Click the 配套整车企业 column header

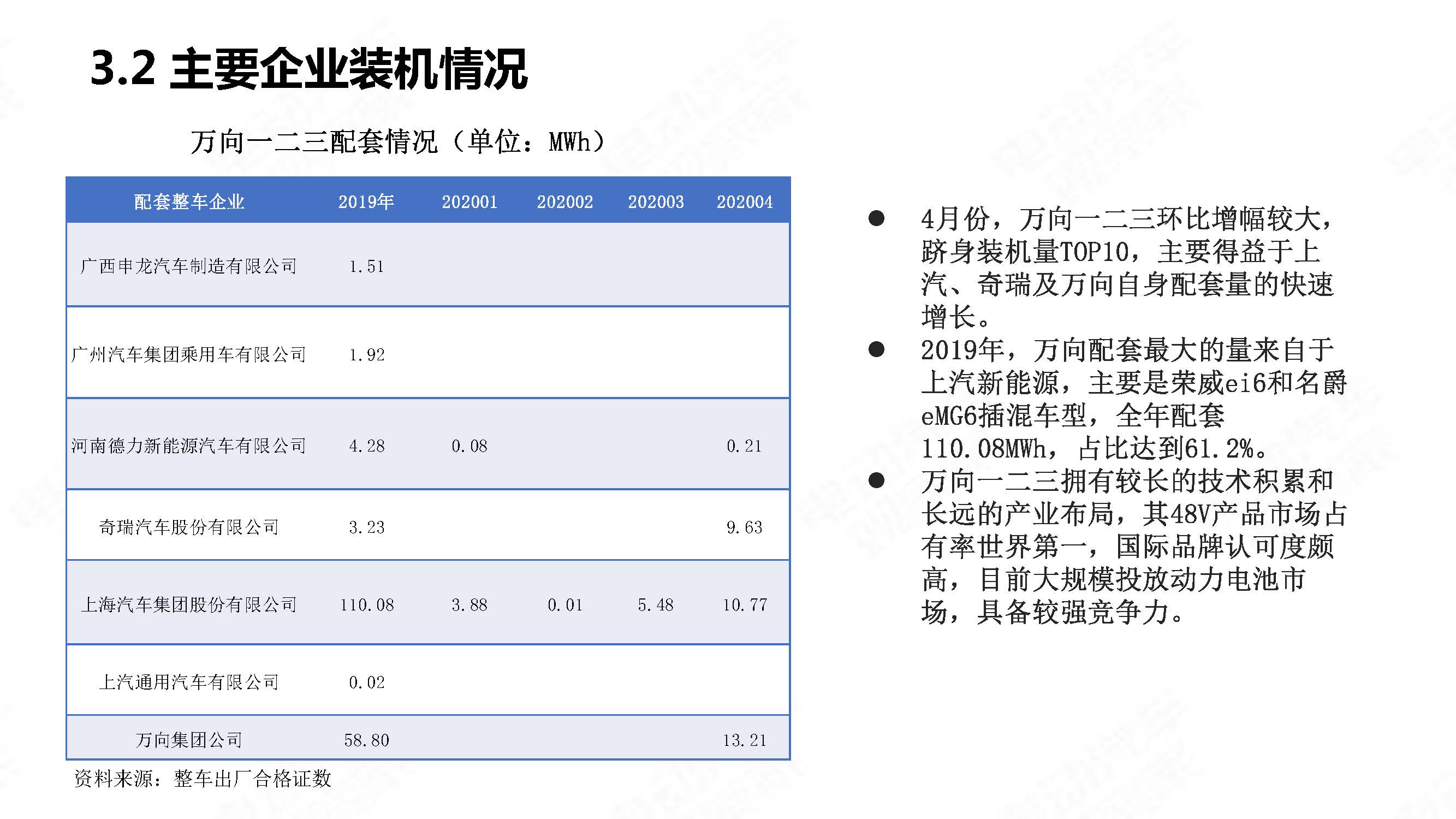coord(189,202)
